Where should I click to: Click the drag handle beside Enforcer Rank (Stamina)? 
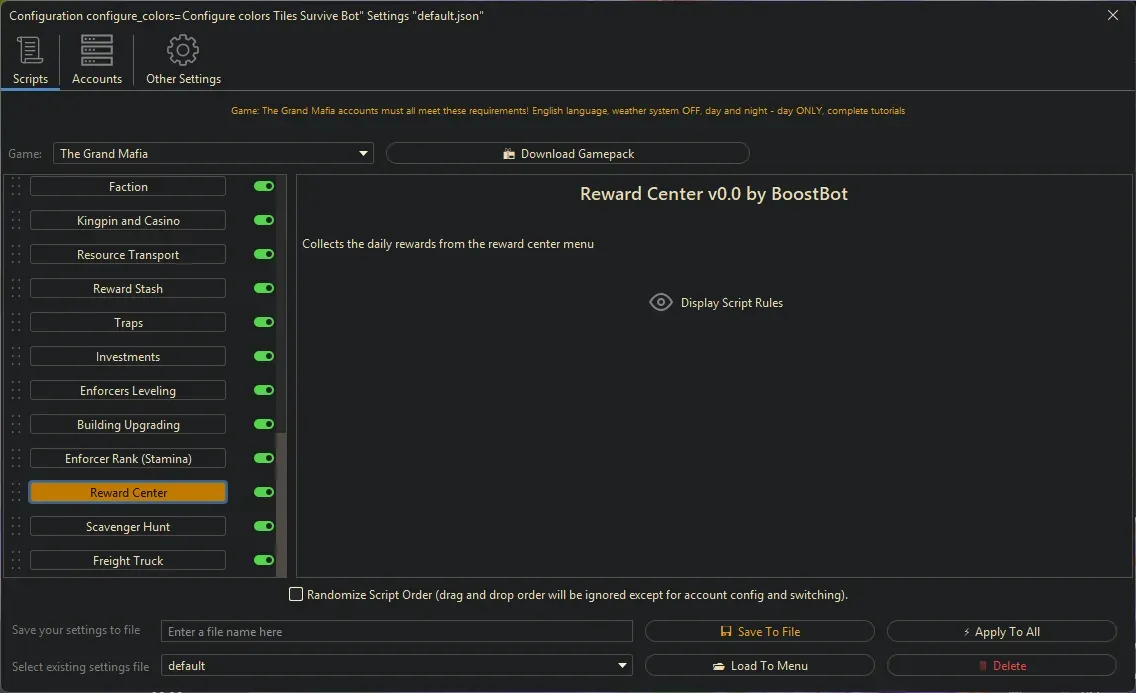[x=16, y=459]
